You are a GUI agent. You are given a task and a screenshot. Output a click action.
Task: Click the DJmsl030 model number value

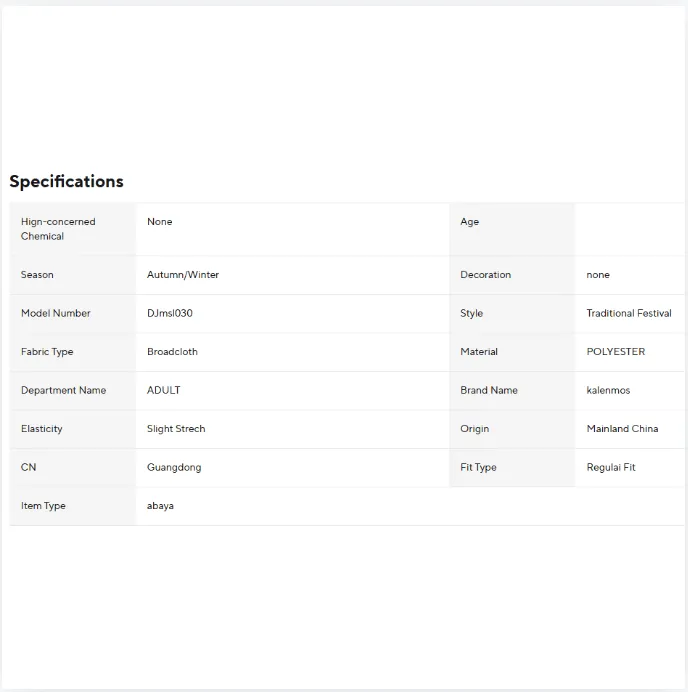coord(169,313)
